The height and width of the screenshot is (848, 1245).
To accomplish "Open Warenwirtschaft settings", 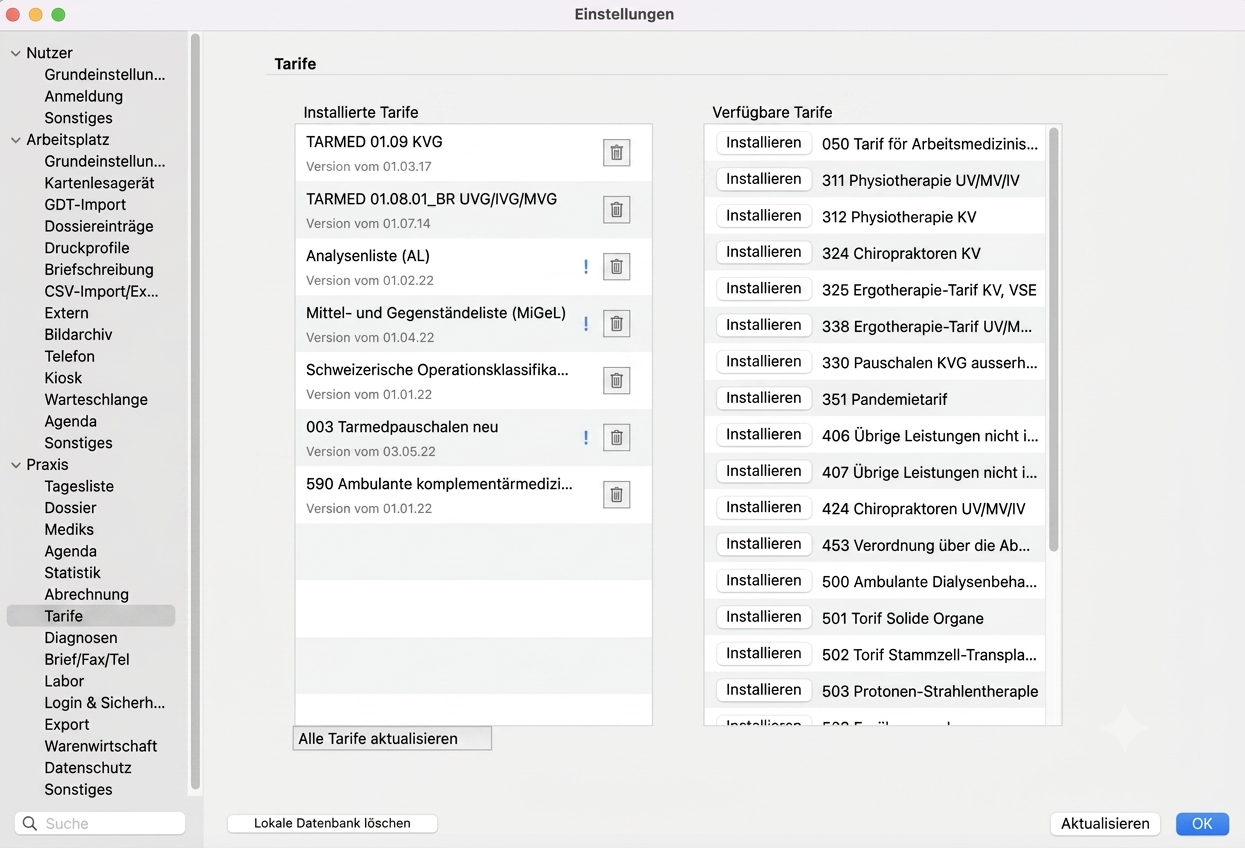I will 101,747.
